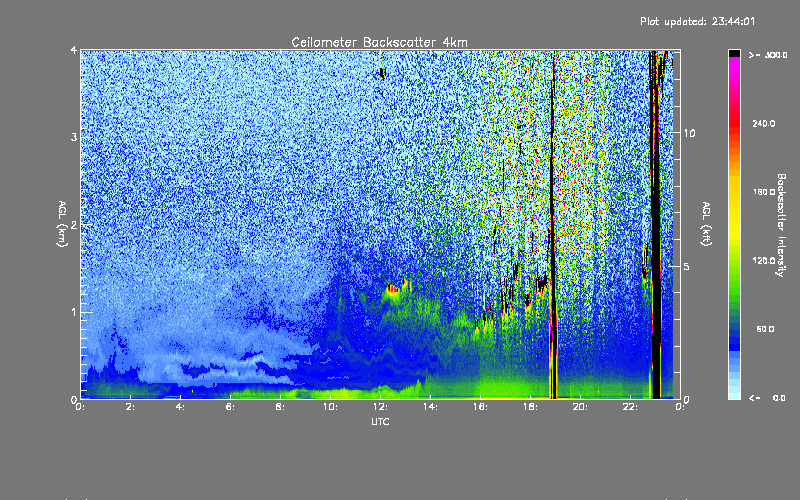Viewport: 800px width, 500px height.
Task: Click the '6:' UTC time tick label
Action: (230, 407)
